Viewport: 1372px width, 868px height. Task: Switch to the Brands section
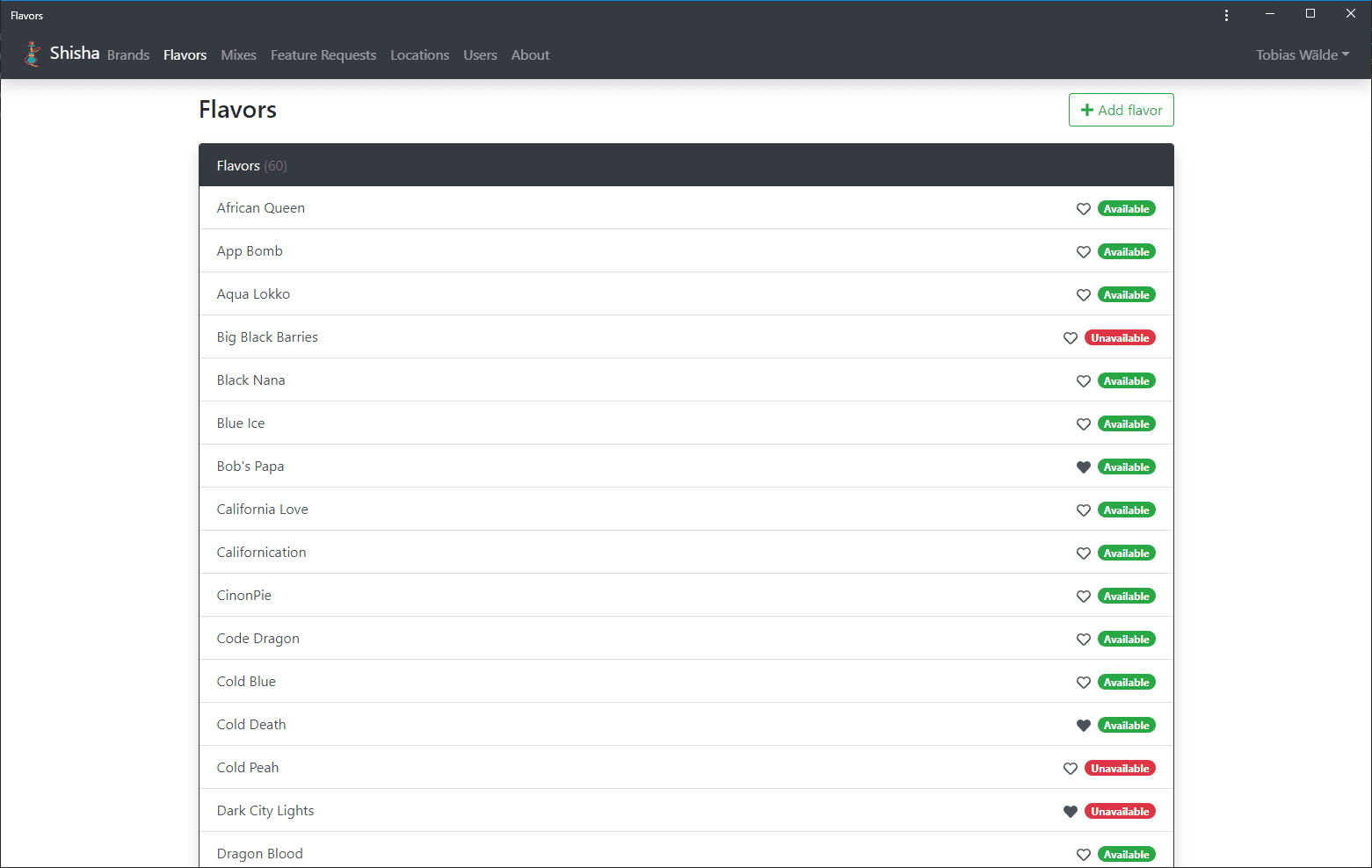pyautogui.click(x=128, y=54)
